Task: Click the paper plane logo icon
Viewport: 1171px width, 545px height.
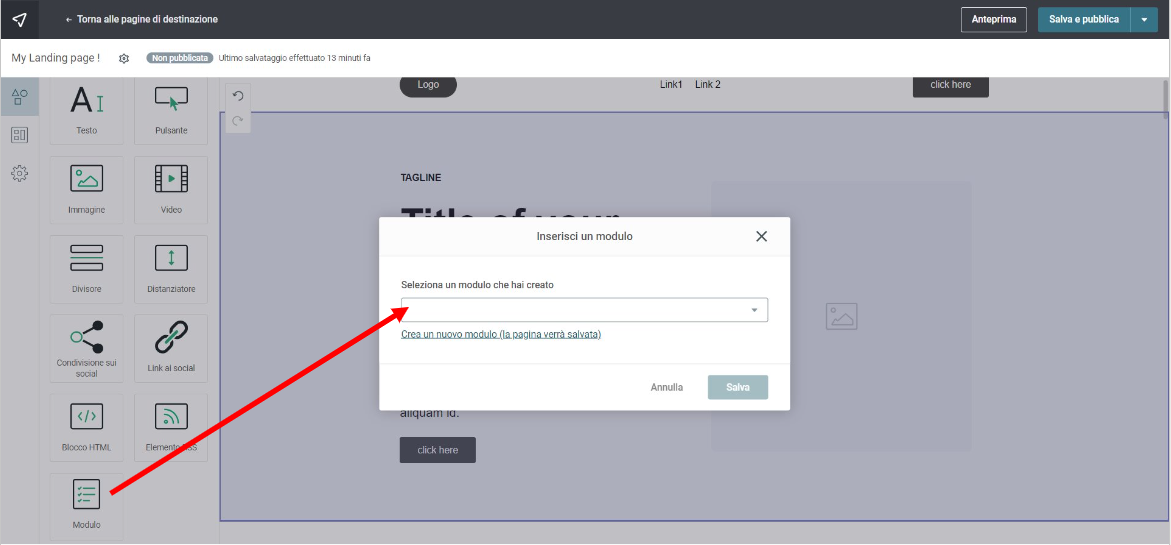Action: pos(19,19)
